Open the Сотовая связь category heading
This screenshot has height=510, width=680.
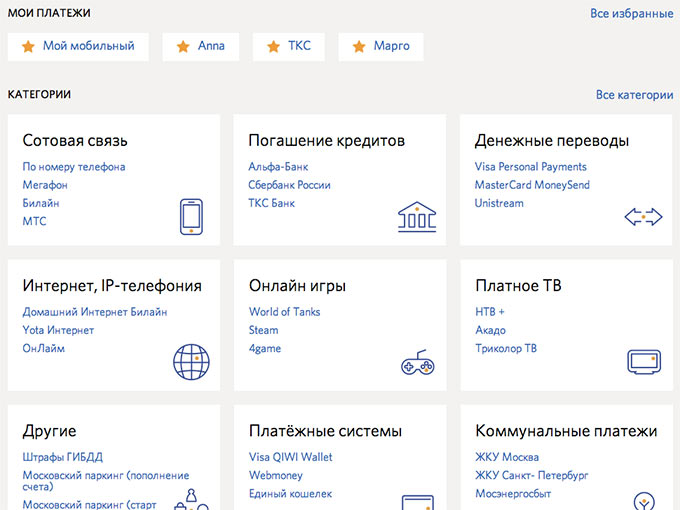[75, 141]
